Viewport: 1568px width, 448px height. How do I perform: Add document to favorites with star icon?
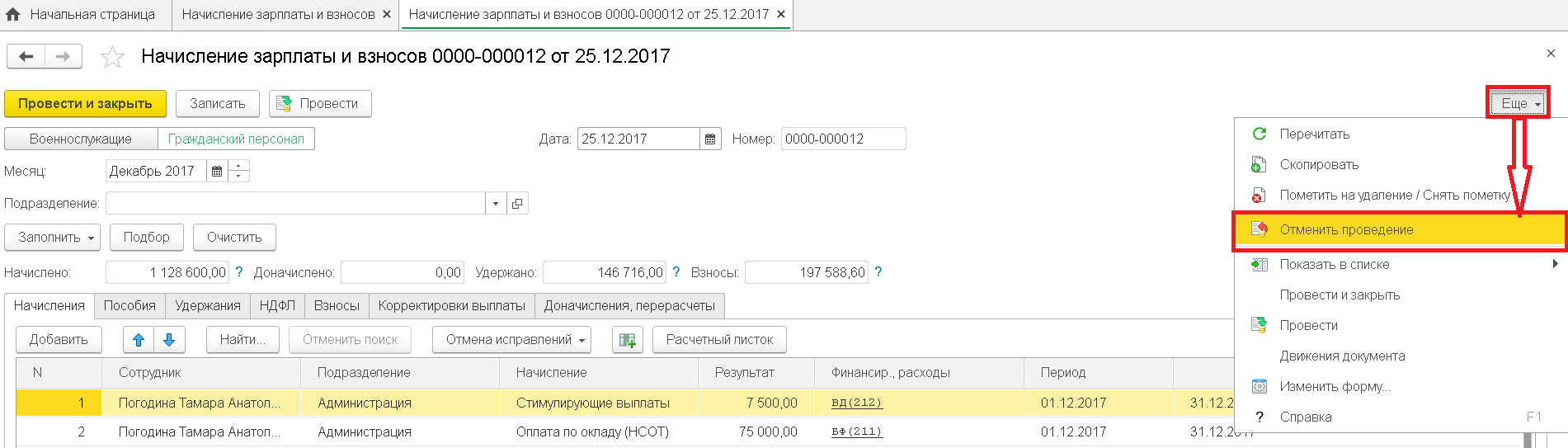click(112, 57)
